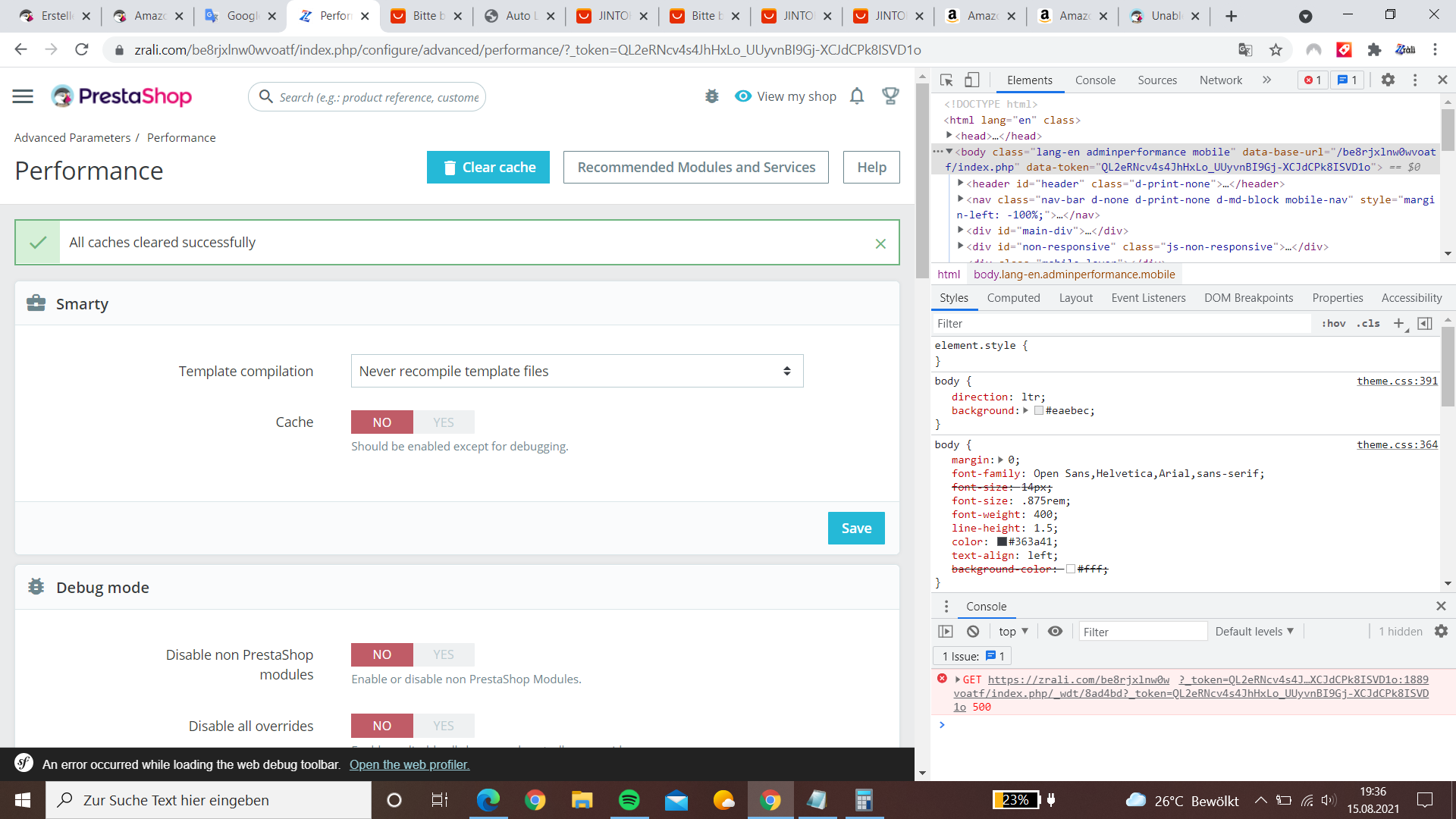This screenshot has width=1456, height=819.
Task: Open PrestaShop hamburger navigation menu
Action: 23,96
